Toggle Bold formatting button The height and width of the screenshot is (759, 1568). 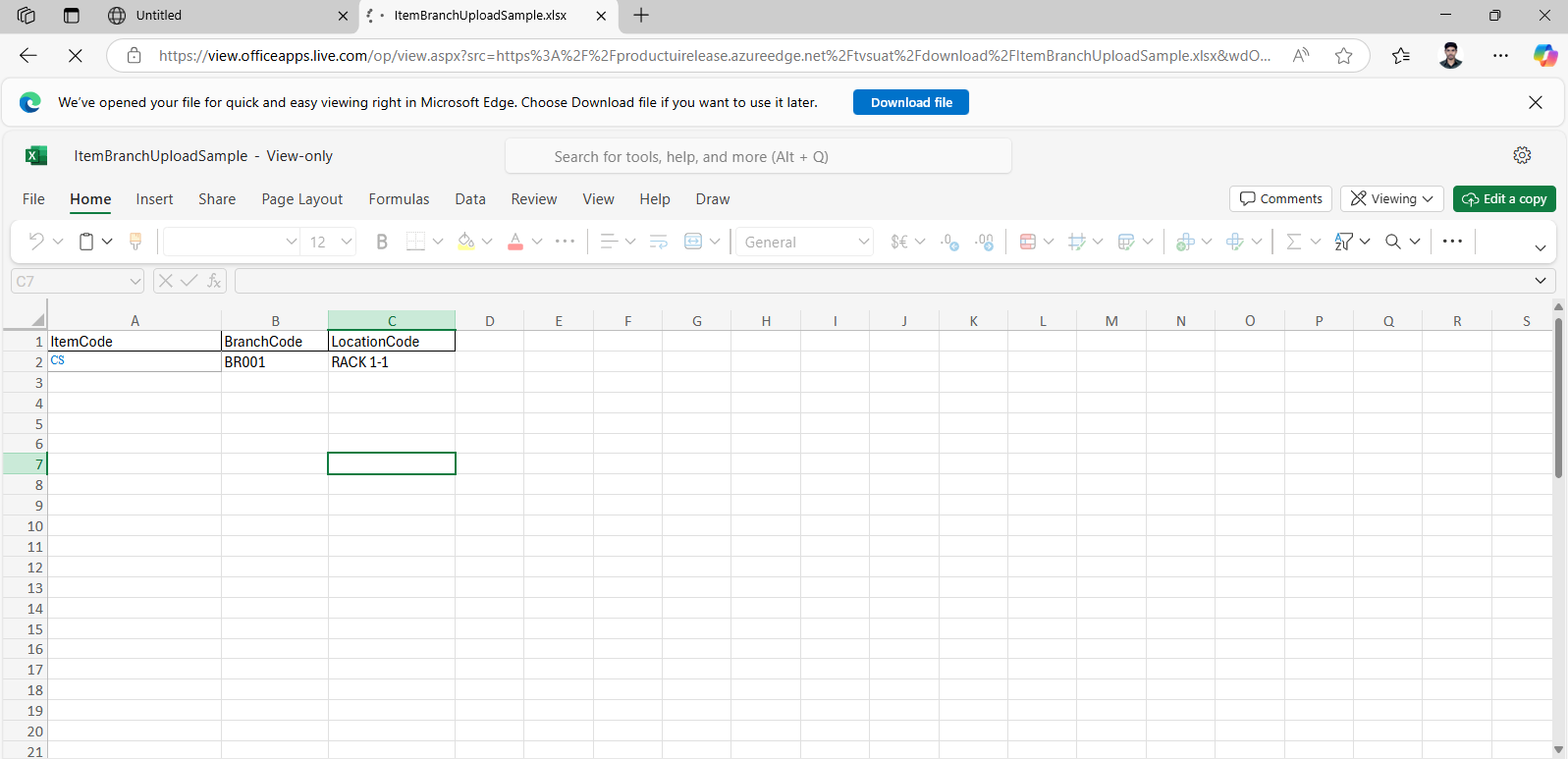pyautogui.click(x=382, y=242)
